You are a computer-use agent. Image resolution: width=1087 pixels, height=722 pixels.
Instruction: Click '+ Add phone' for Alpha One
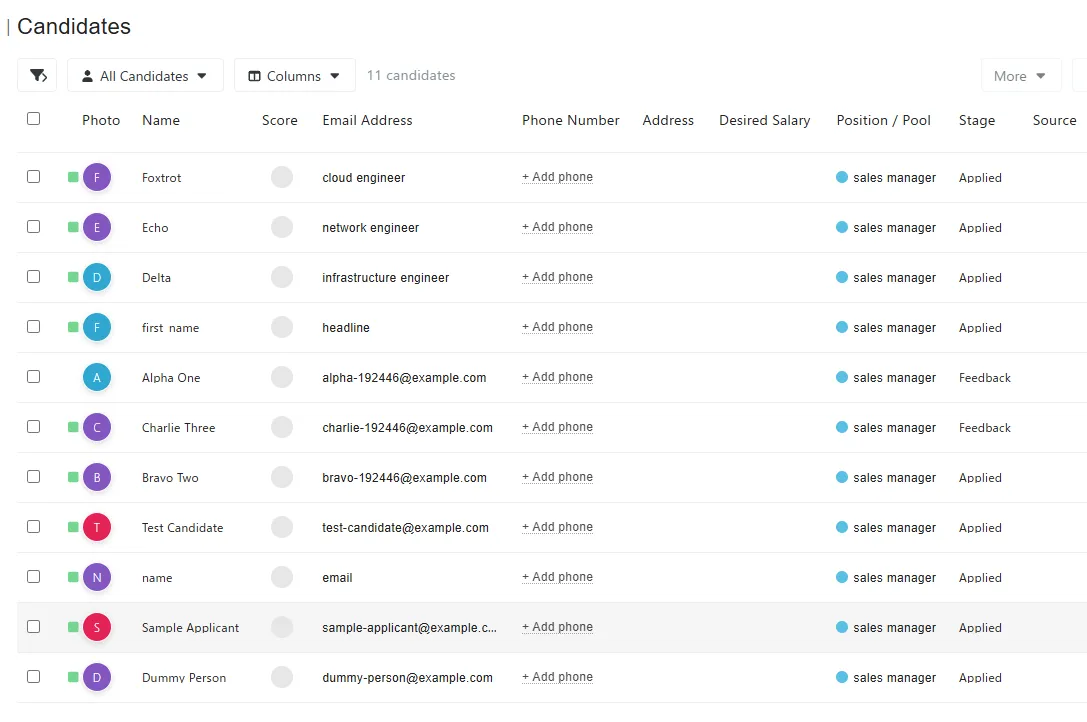click(557, 377)
